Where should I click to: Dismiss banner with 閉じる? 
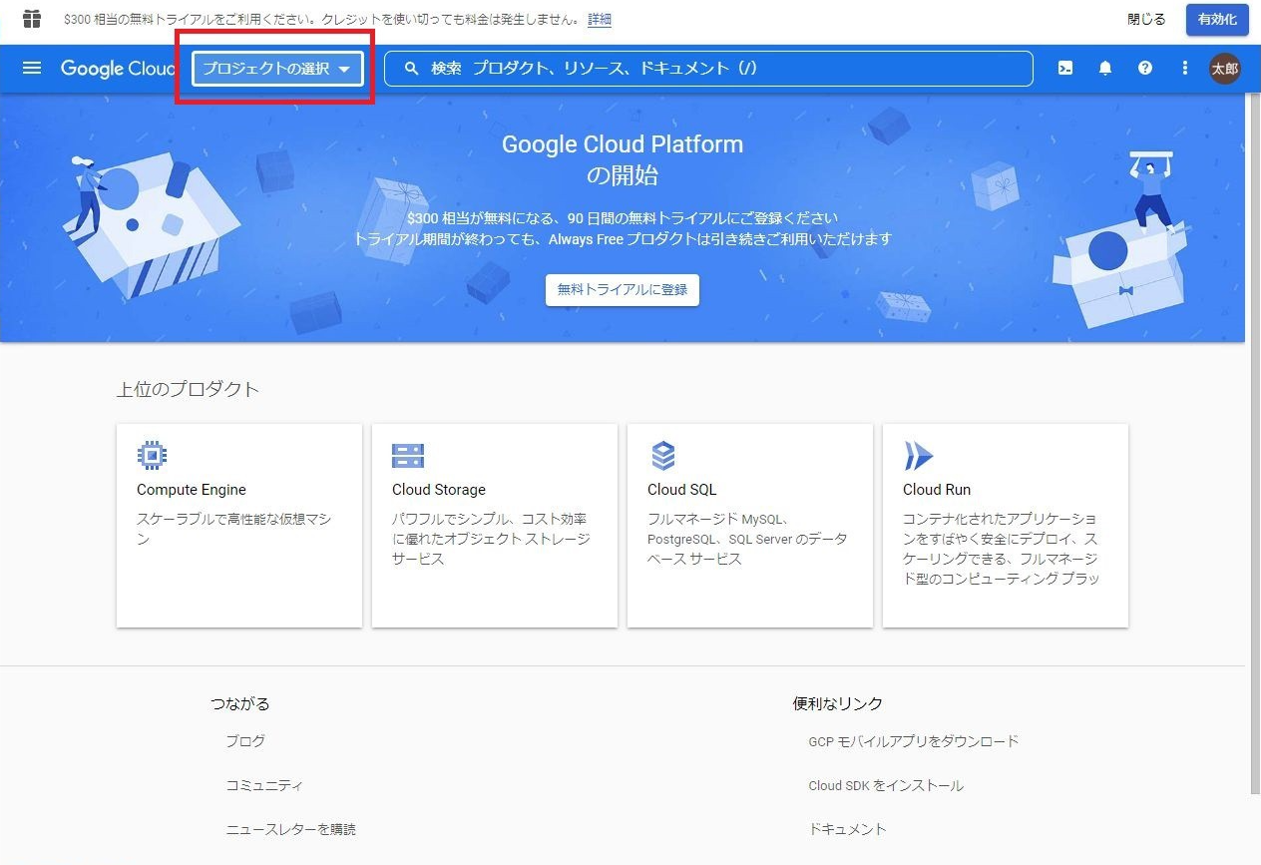click(x=1146, y=20)
